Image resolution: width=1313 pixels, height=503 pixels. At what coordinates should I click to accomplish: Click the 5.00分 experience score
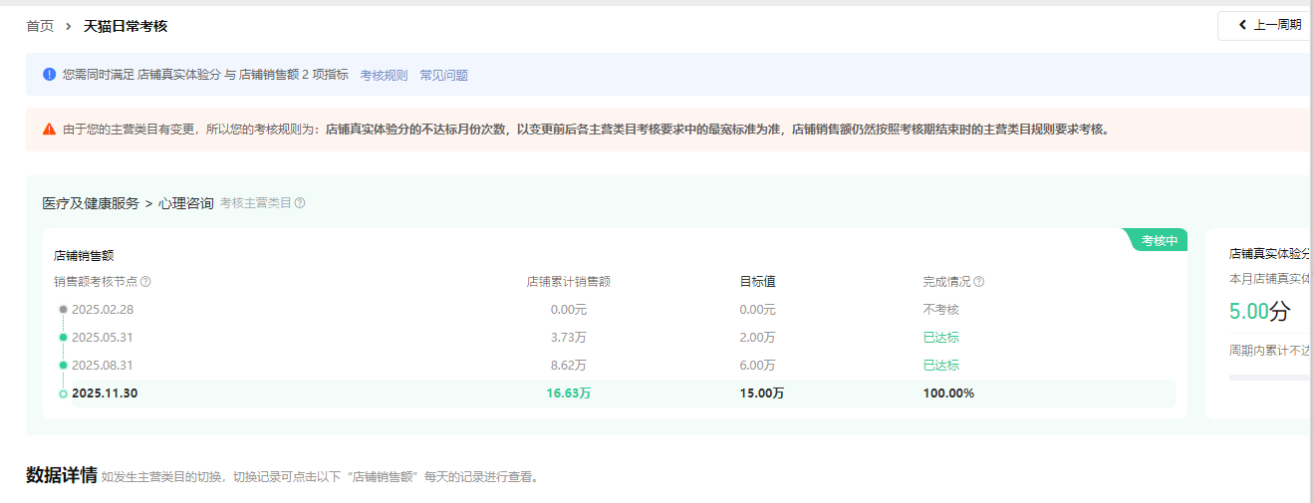pyautogui.click(x=1259, y=311)
